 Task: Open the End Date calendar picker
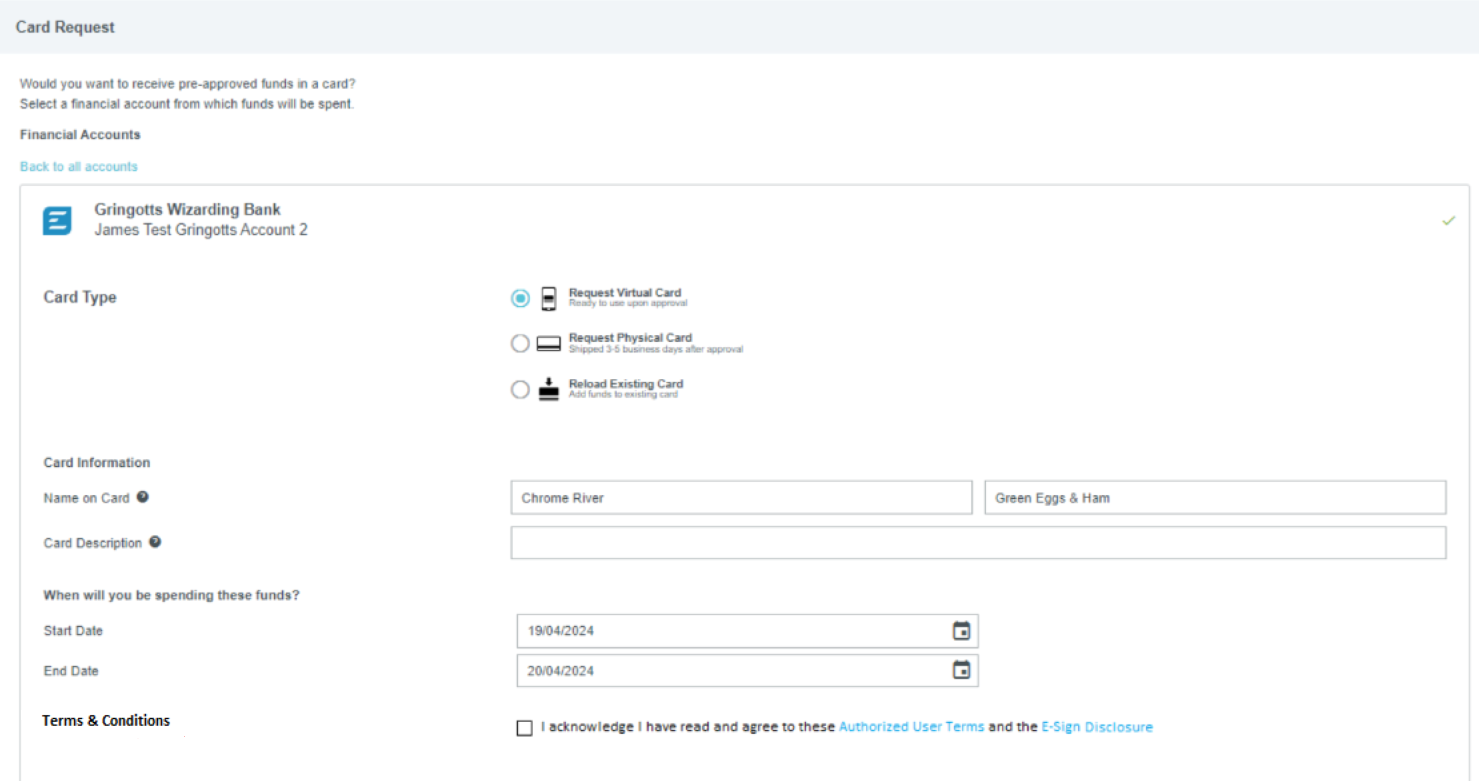point(961,671)
